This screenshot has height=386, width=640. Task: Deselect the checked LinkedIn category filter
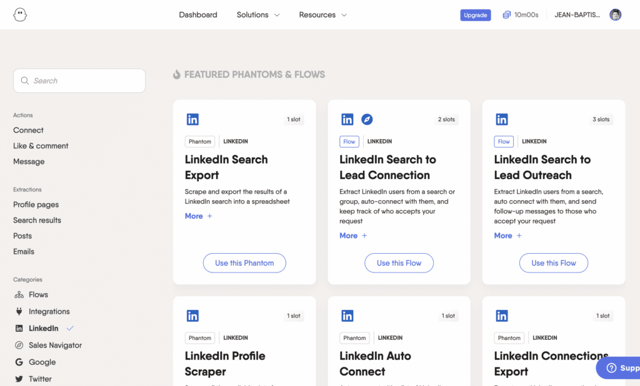(x=44, y=328)
